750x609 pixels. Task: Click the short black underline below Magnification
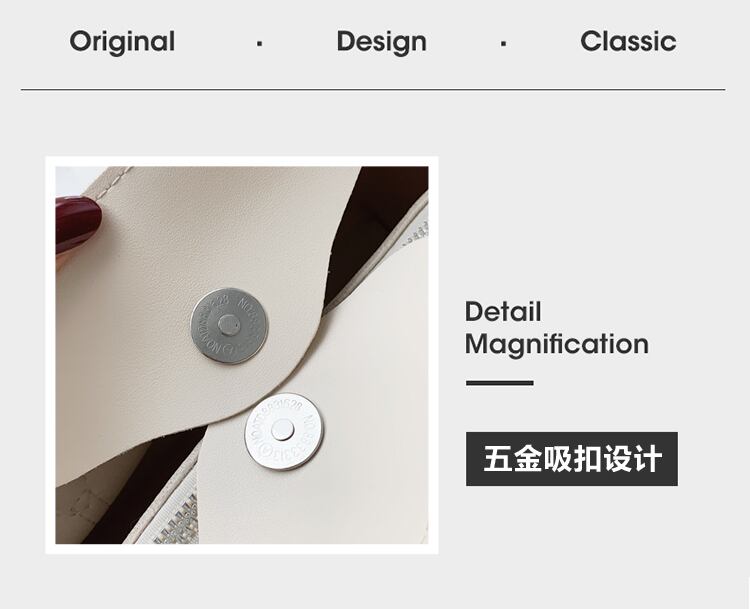click(x=499, y=383)
